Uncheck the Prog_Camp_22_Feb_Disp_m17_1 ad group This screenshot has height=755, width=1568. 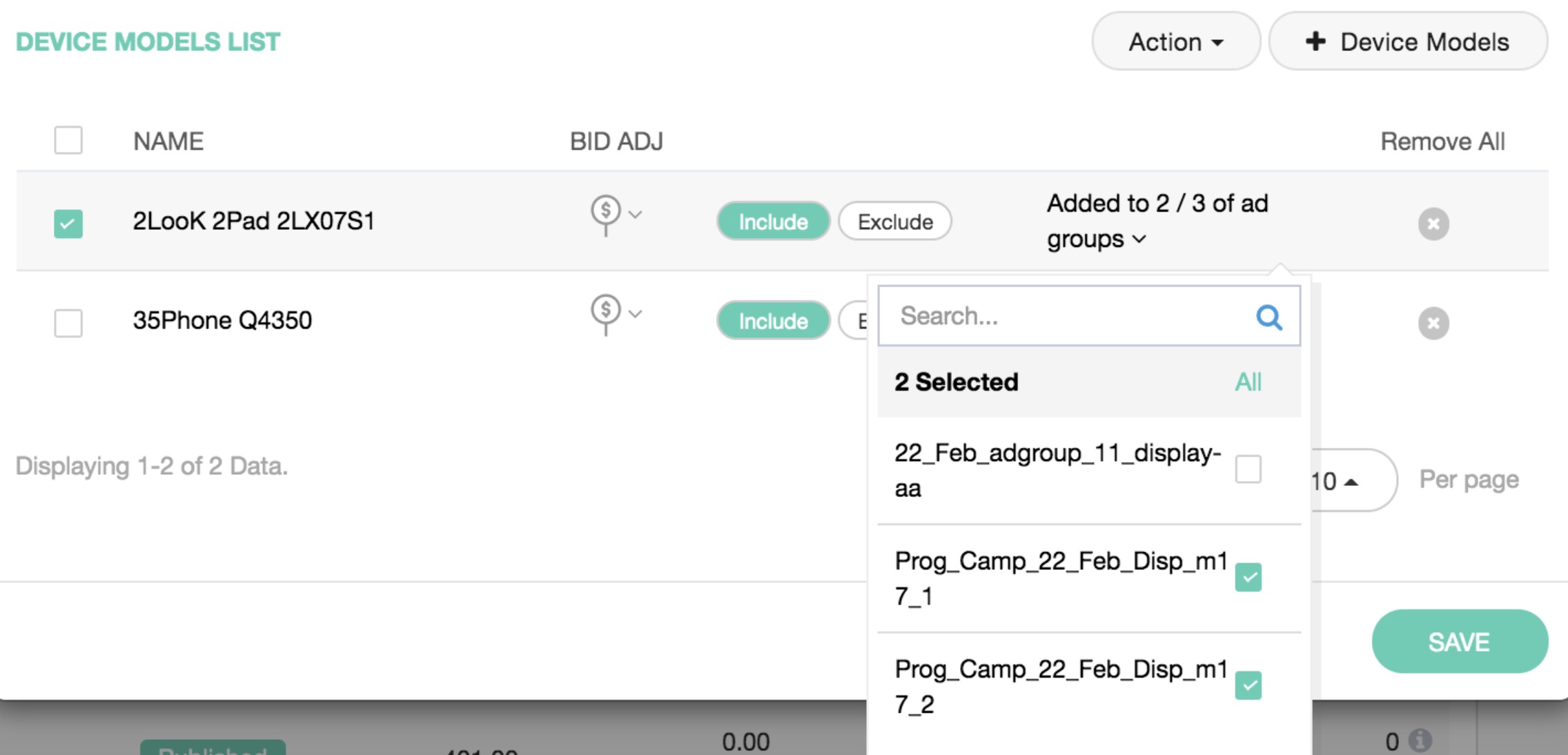tap(1248, 578)
